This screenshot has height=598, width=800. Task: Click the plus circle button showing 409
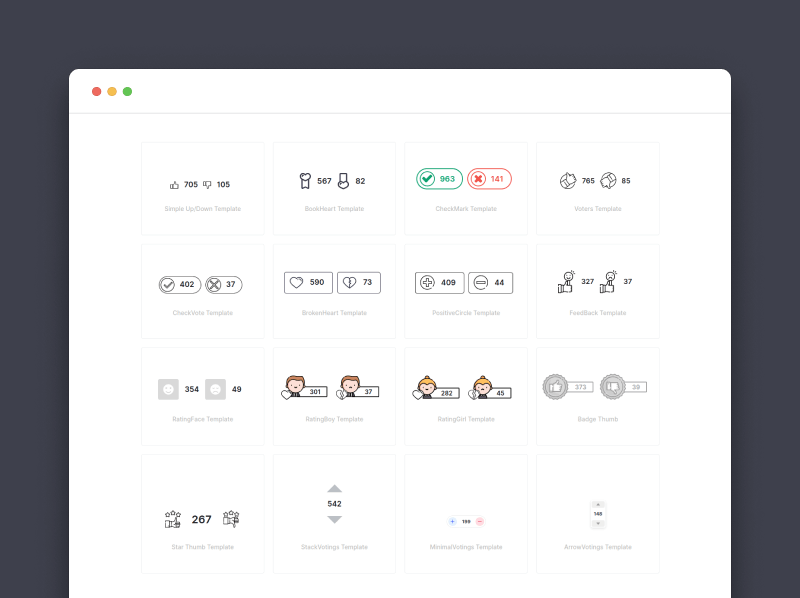coord(440,283)
